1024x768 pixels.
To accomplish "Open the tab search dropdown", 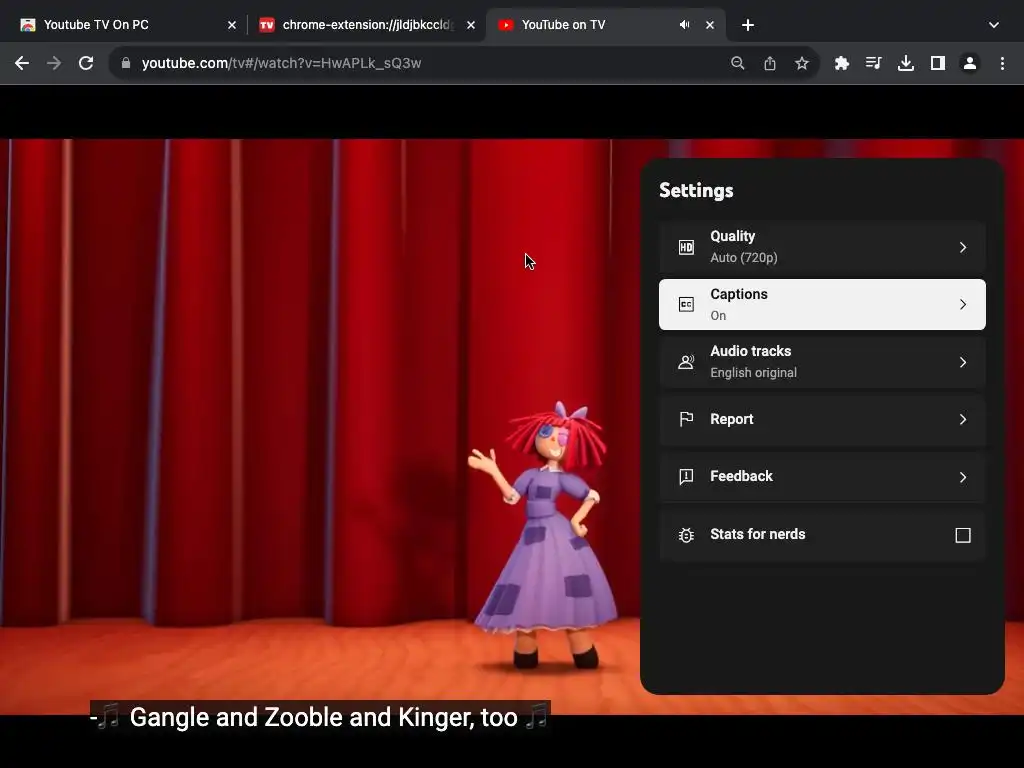I will point(994,25).
